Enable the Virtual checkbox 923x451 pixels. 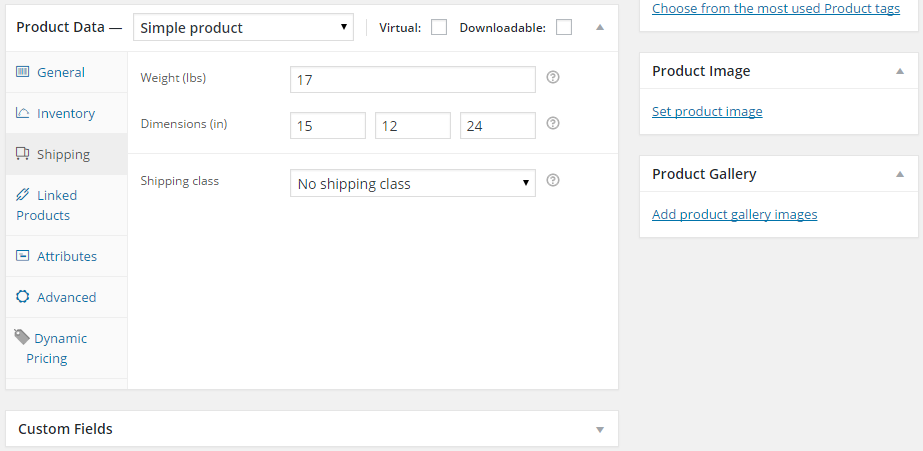[x=439, y=27]
